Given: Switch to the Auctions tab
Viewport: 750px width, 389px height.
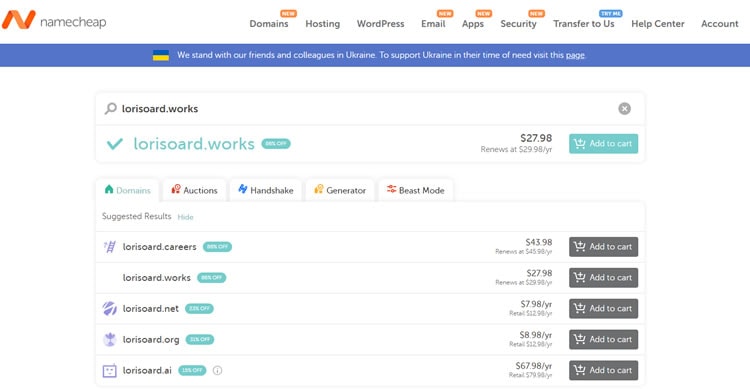Looking at the screenshot, I should point(194,190).
